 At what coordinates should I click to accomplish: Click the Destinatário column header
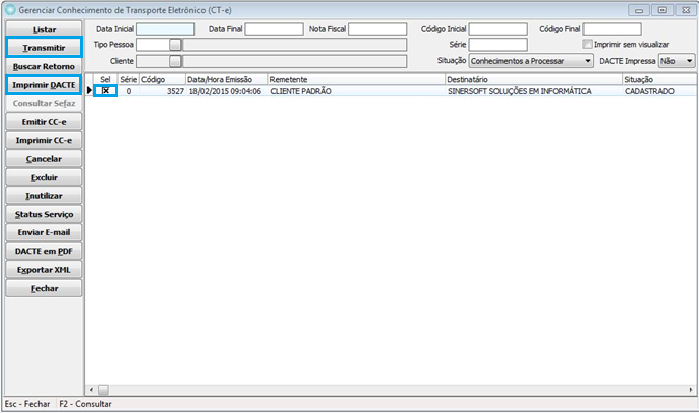532,78
